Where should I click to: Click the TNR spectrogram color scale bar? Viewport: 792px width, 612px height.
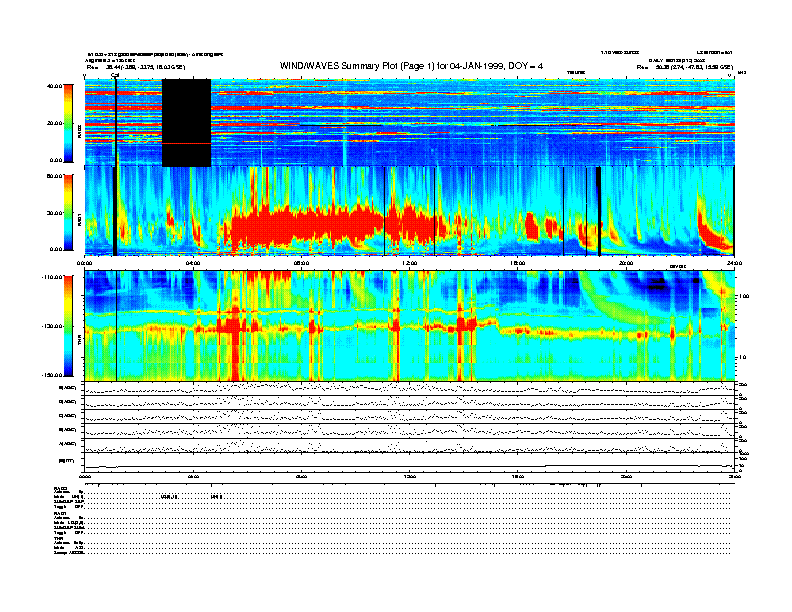(x=68, y=326)
